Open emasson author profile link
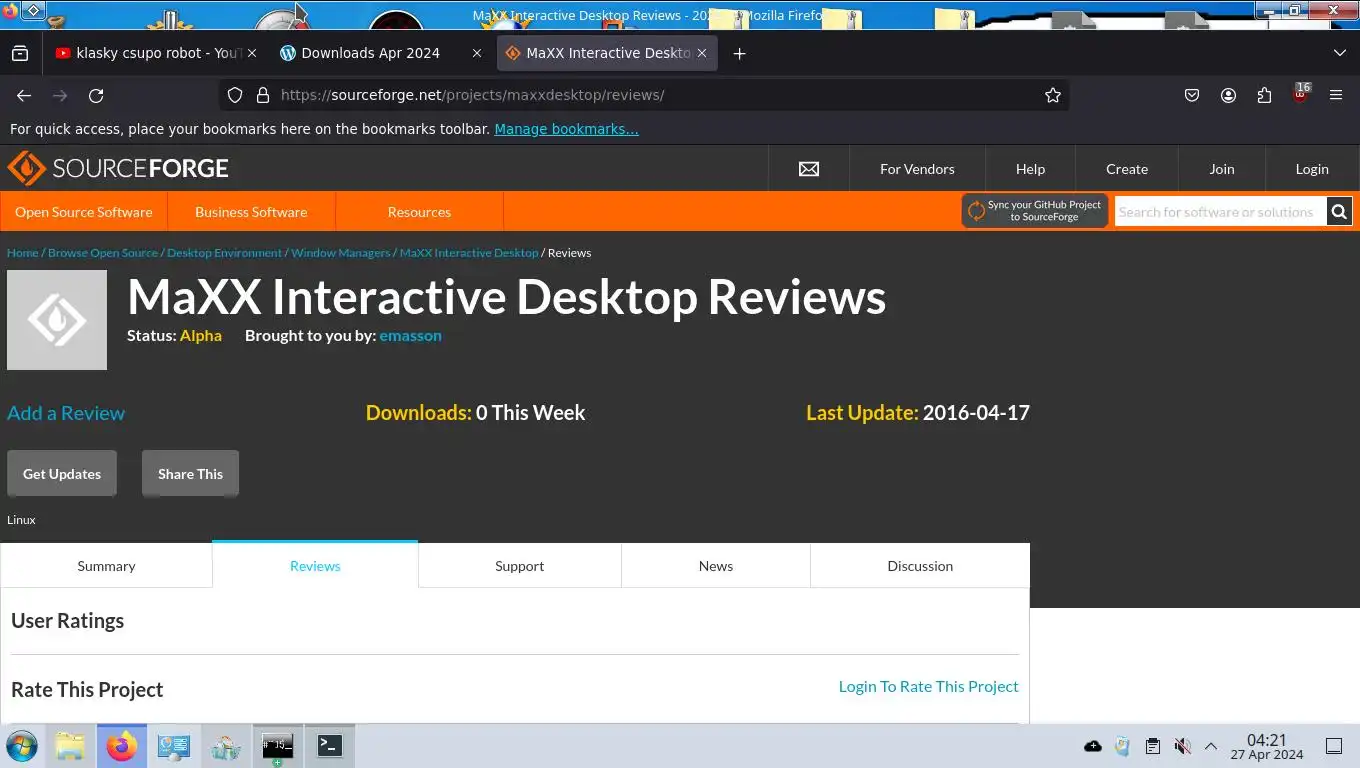Screen dimensions: 1360x768 pos(410,335)
